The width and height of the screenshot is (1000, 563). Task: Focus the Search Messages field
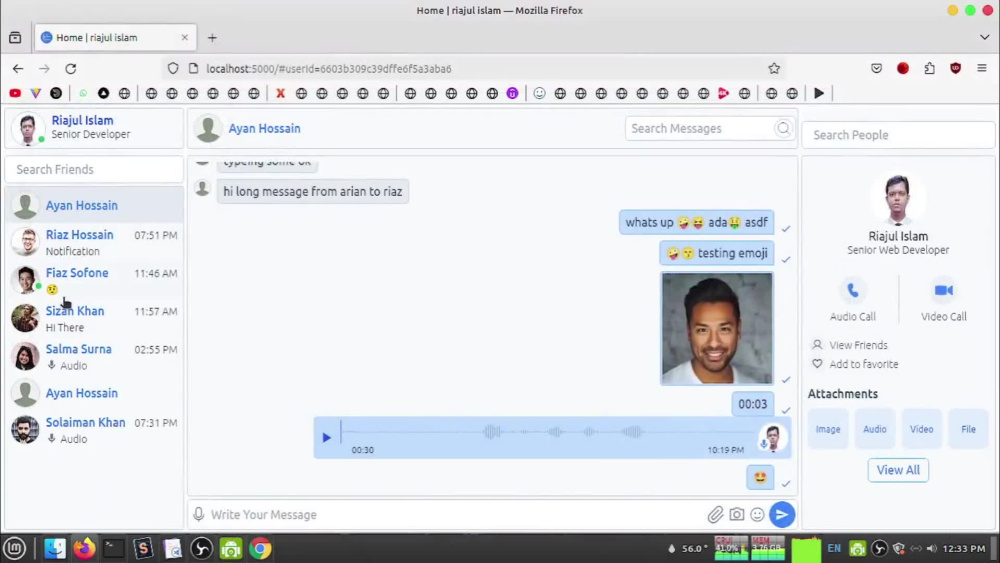700,129
